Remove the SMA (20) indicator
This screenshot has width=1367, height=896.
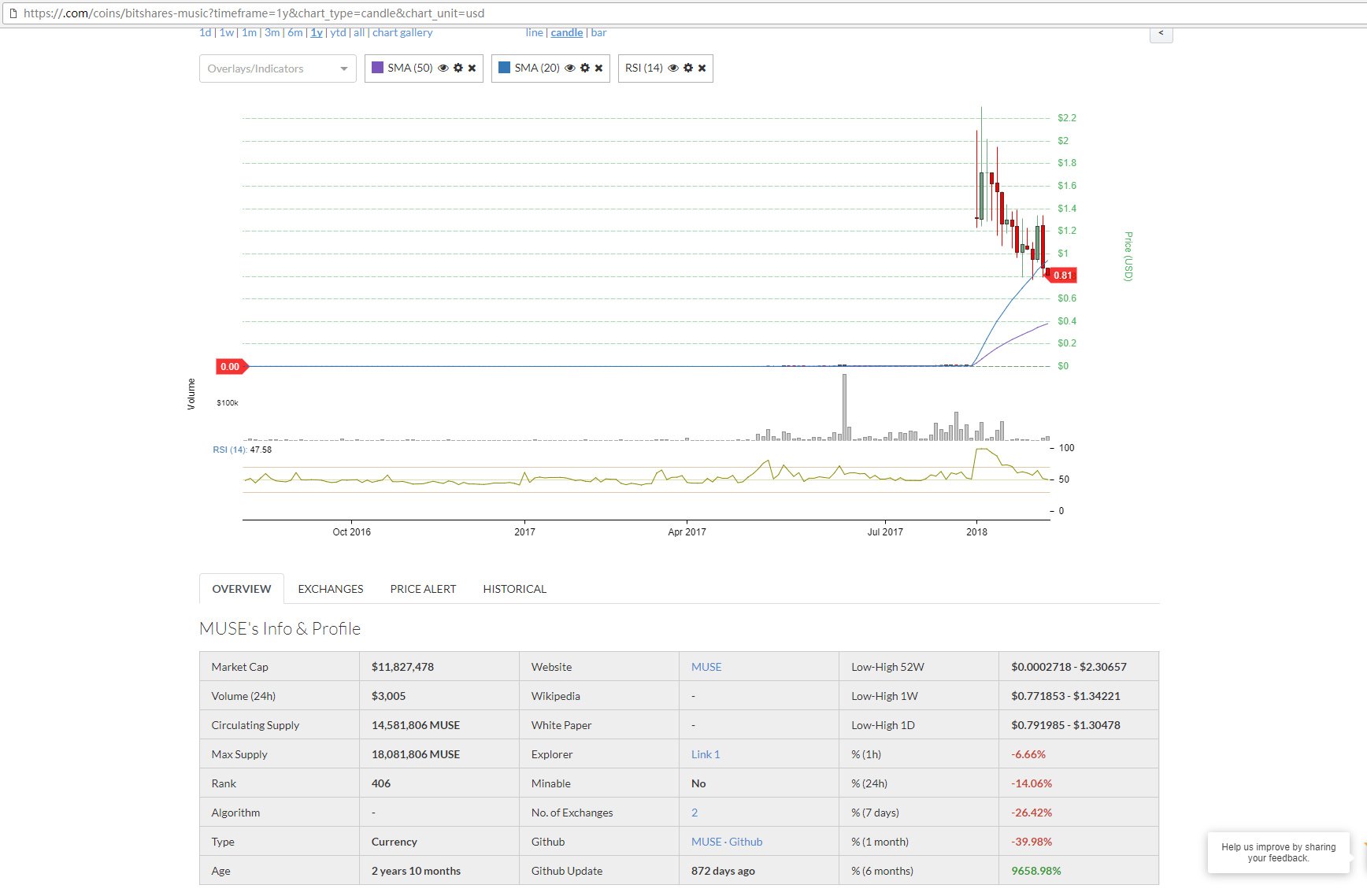click(x=598, y=68)
